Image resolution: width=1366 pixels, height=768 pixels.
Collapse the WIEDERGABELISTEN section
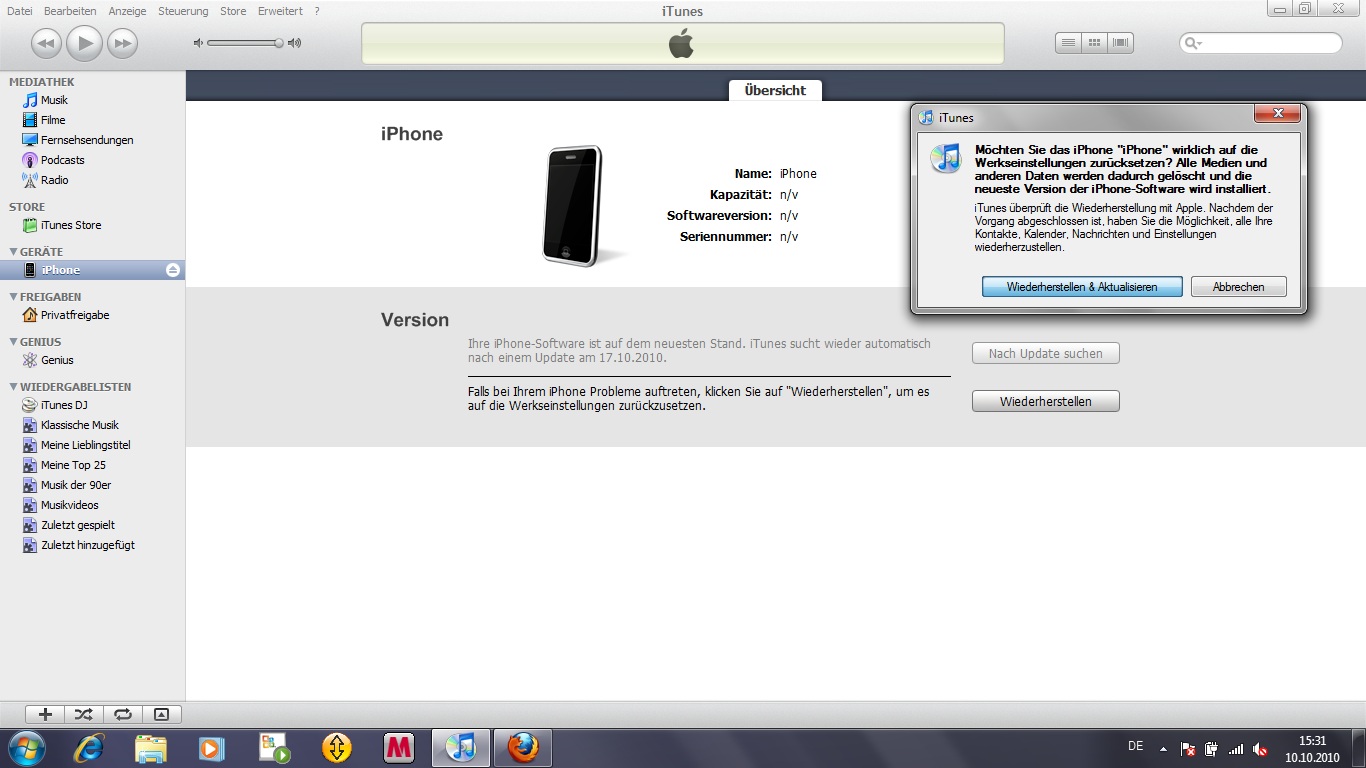pos(13,387)
